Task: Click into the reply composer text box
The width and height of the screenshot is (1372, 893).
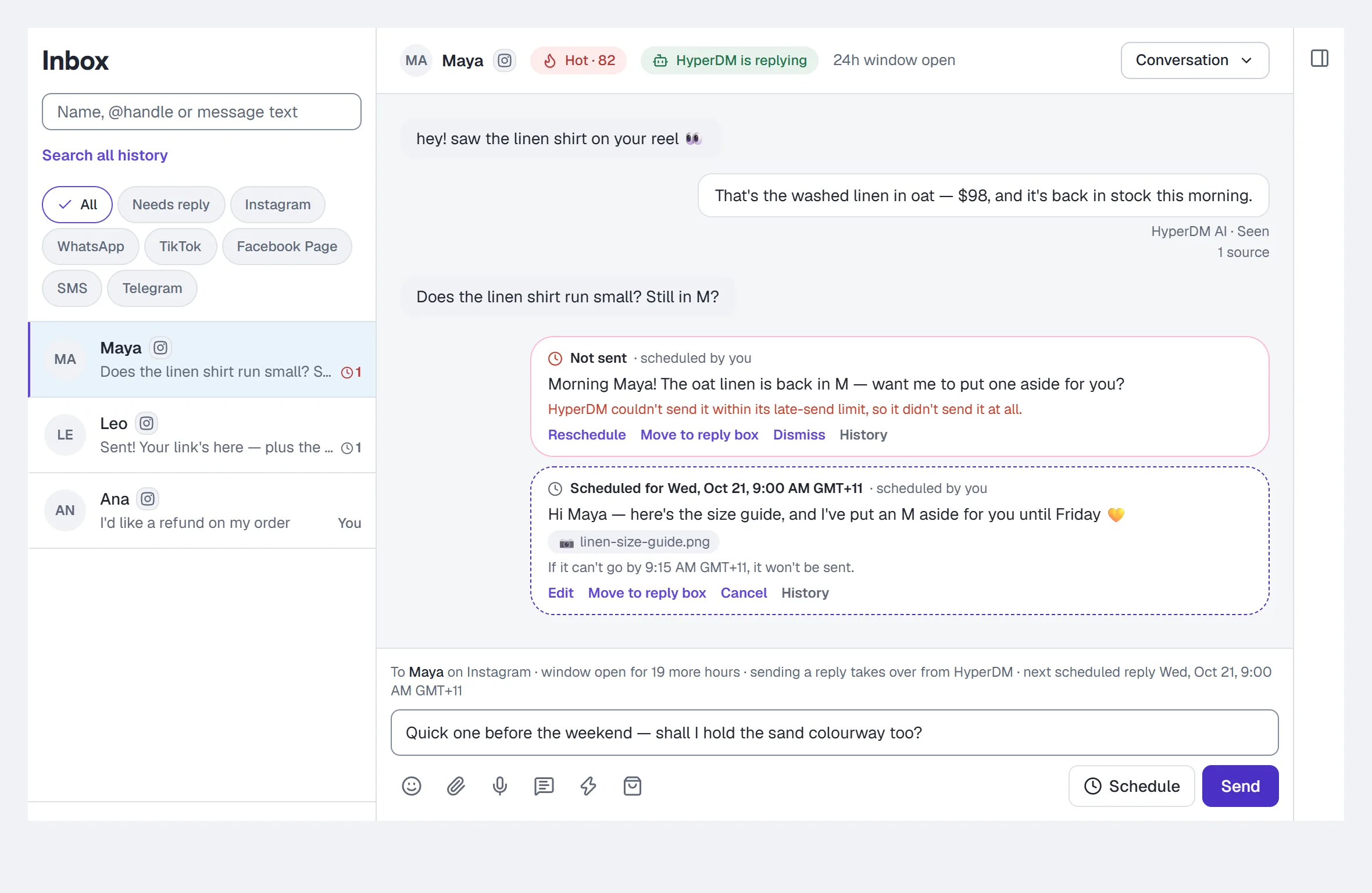Action: pos(834,733)
